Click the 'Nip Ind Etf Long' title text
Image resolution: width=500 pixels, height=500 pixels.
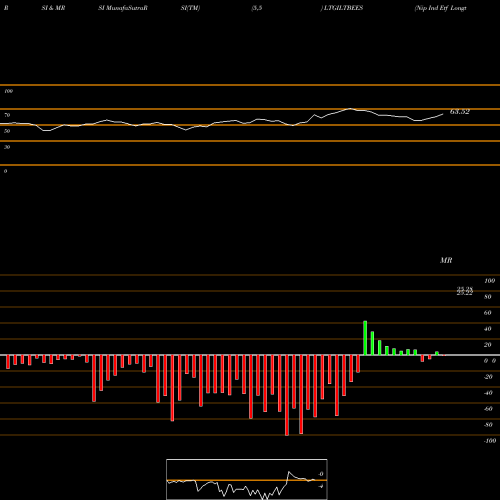pos(441,8)
